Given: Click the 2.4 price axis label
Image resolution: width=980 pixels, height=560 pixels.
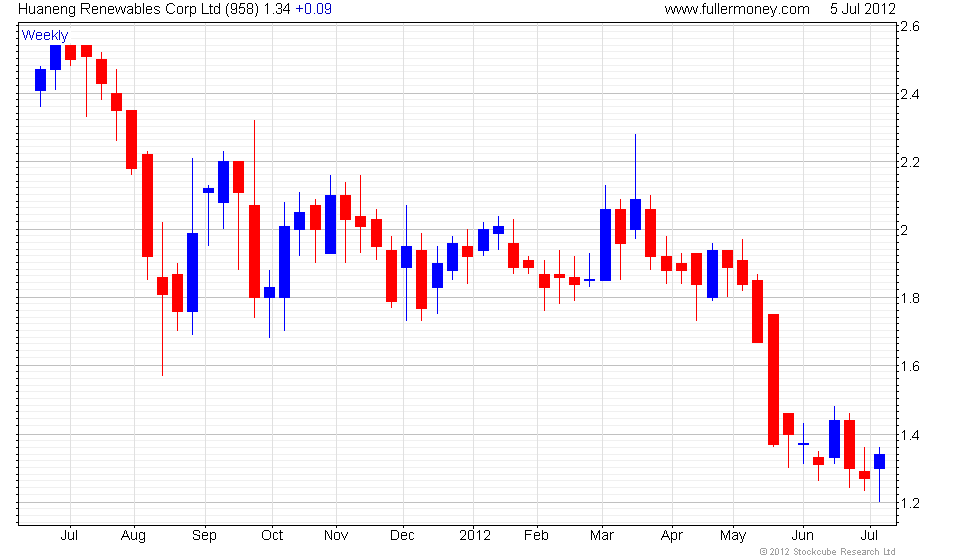Looking at the screenshot, I should (x=909, y=94).
